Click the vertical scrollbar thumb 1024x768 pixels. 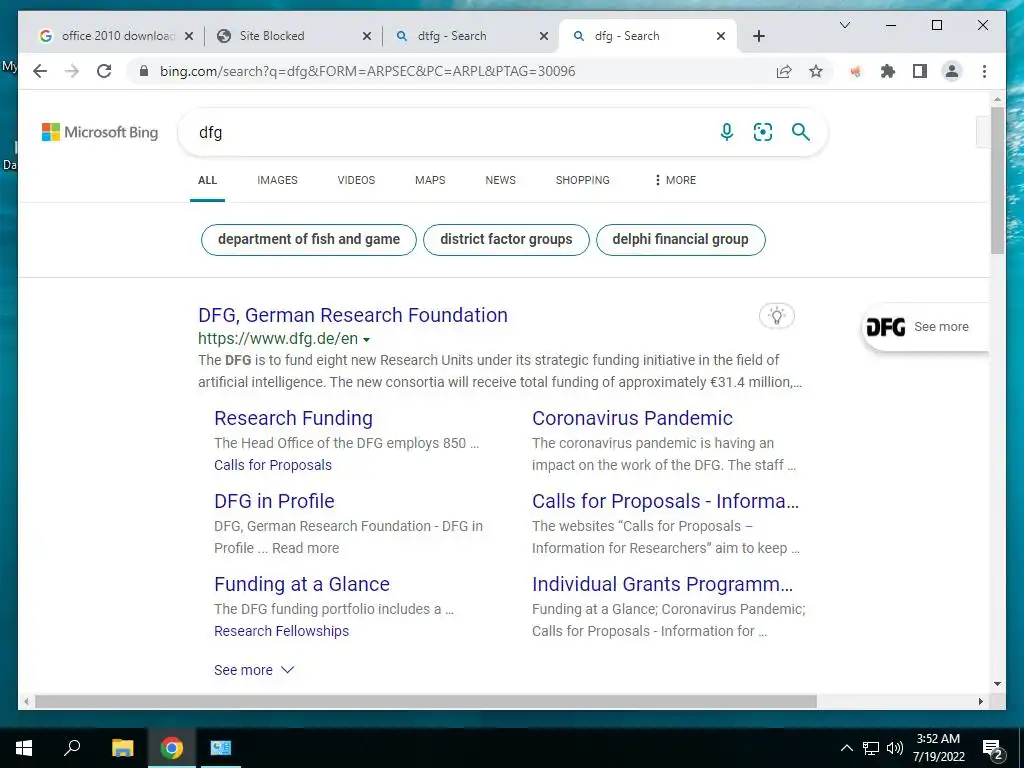997,181
